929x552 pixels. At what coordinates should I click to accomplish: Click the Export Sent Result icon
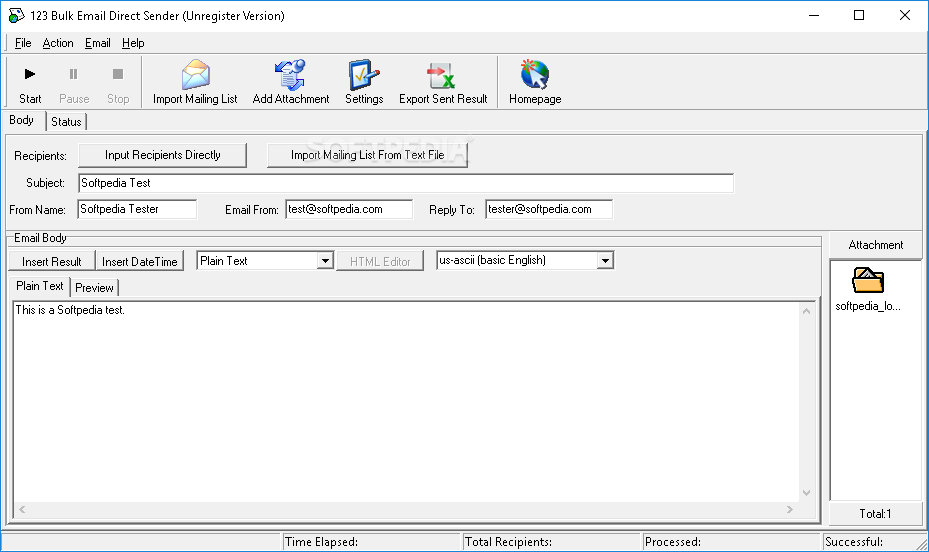click(x=442, y=75)
